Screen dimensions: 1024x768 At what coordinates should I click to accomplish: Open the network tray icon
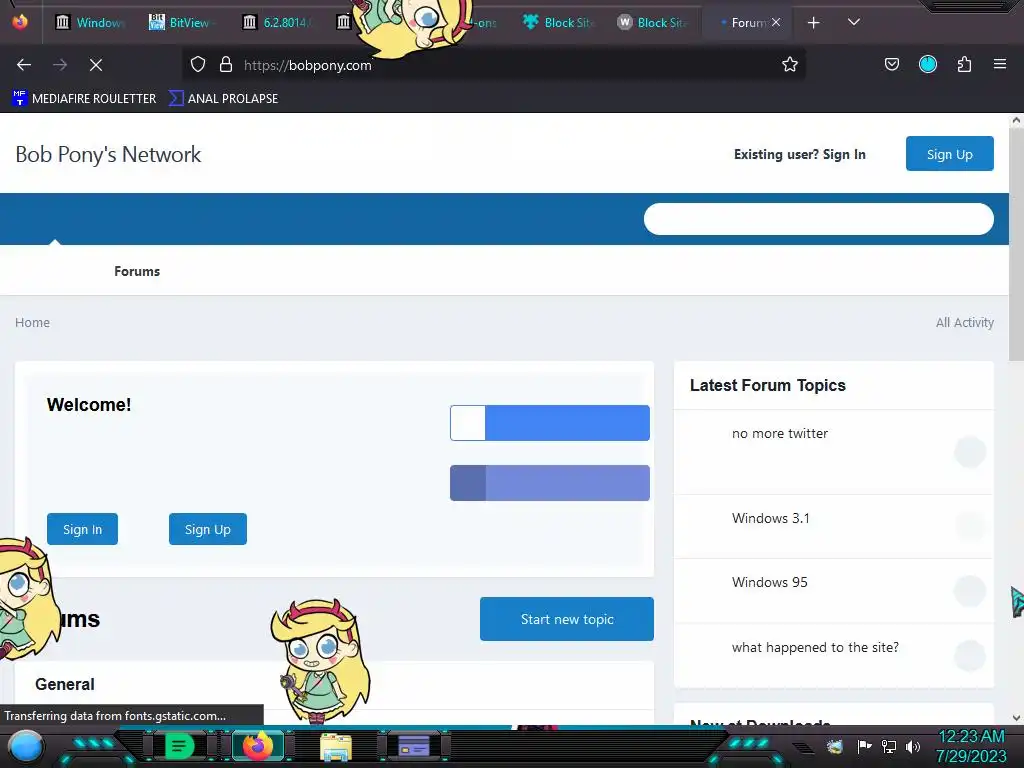click(x=888, y=746)
